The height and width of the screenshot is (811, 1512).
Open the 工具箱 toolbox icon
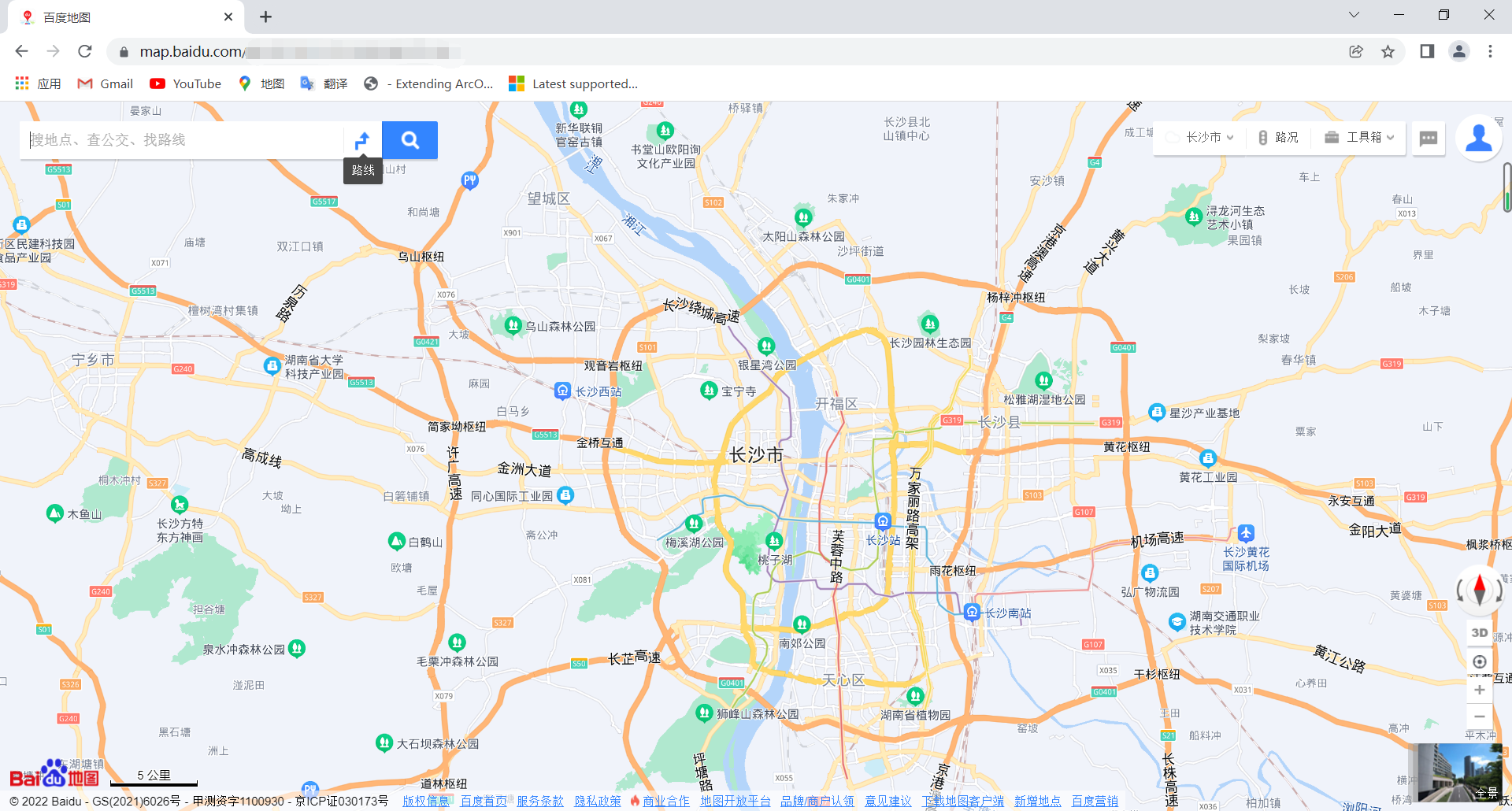pos(1332,136)
